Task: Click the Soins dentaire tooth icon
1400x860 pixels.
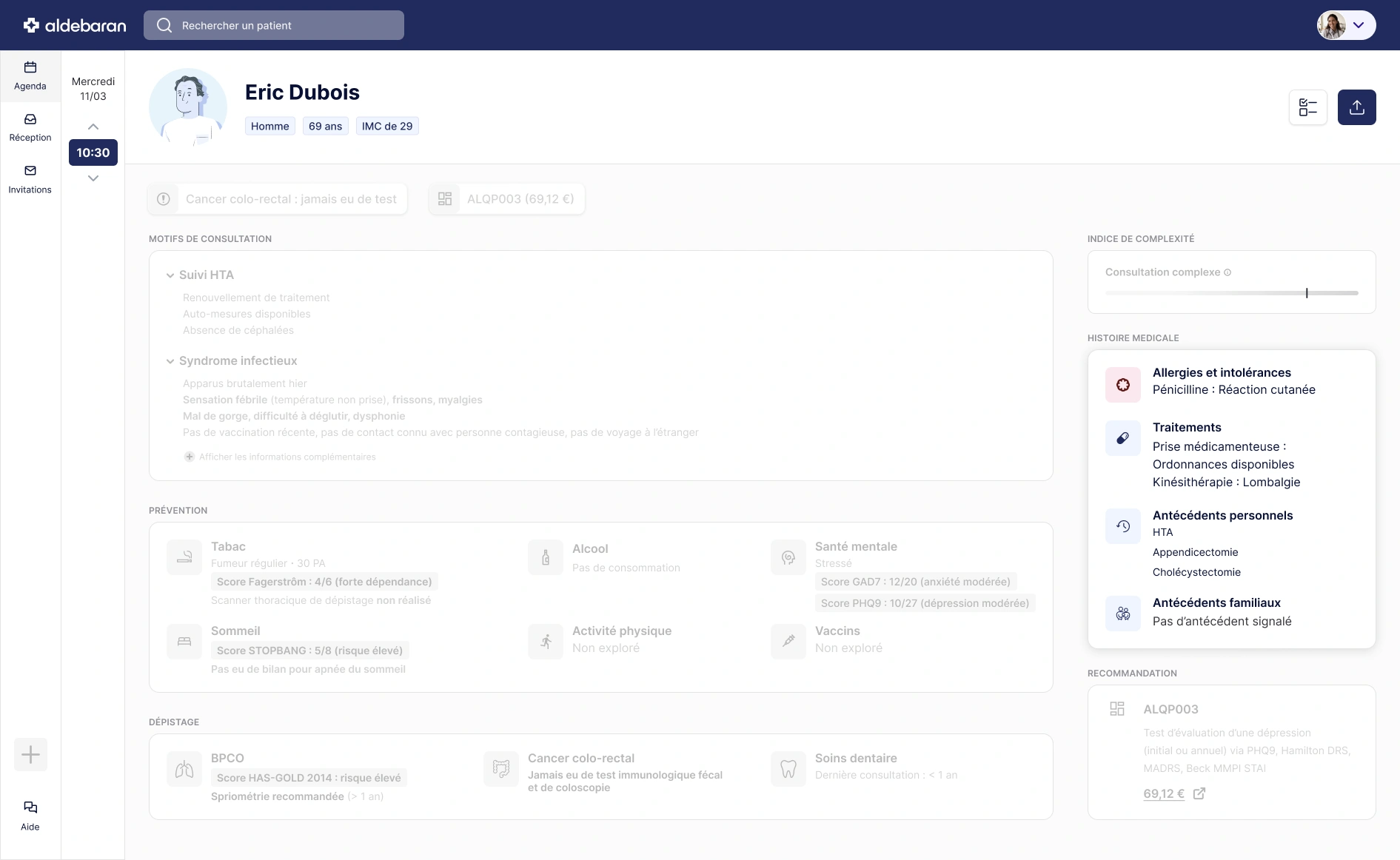Action: click(x=788, y=770)
